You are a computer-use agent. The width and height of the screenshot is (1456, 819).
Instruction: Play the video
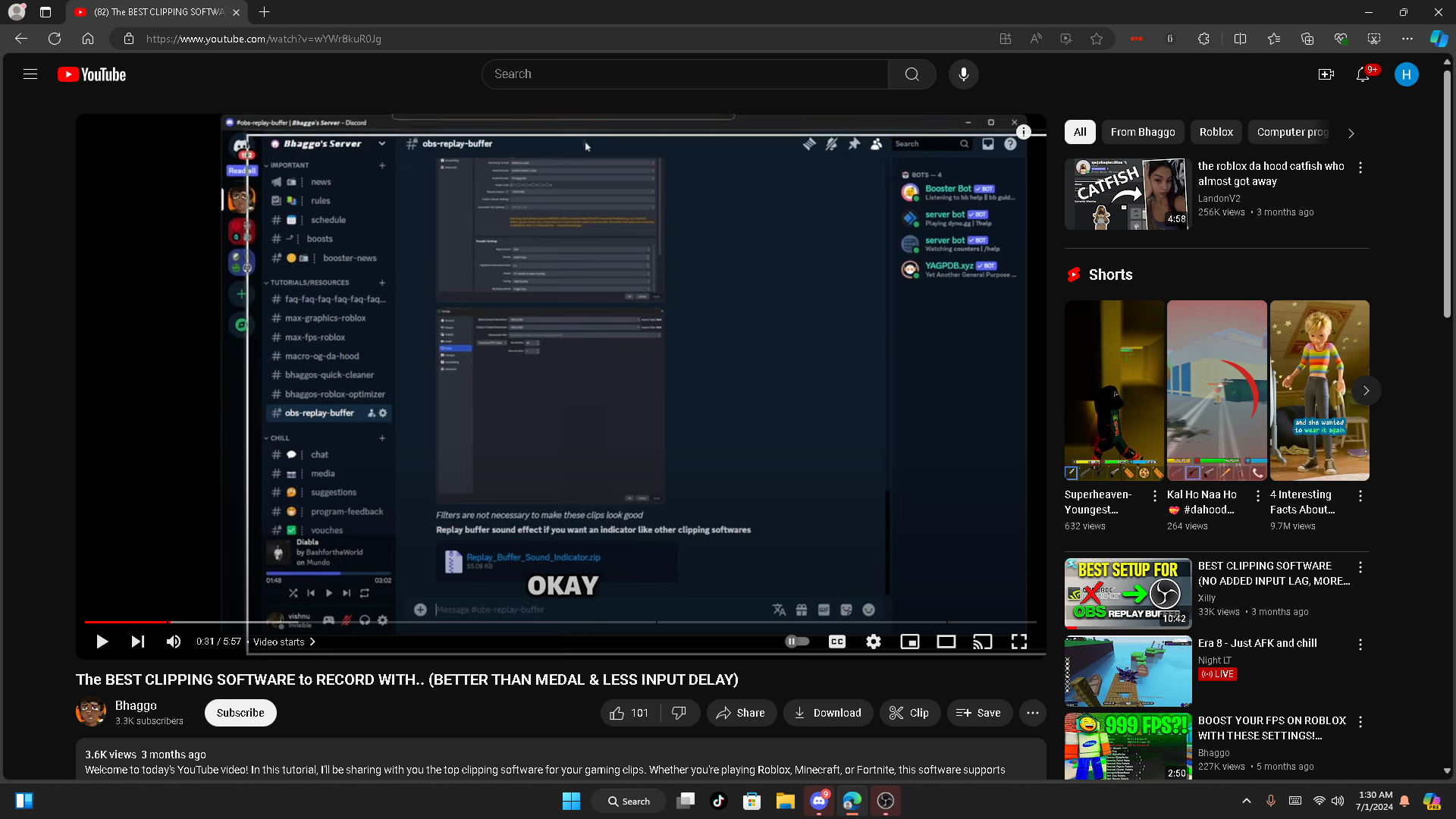click(x=102, y=642)
